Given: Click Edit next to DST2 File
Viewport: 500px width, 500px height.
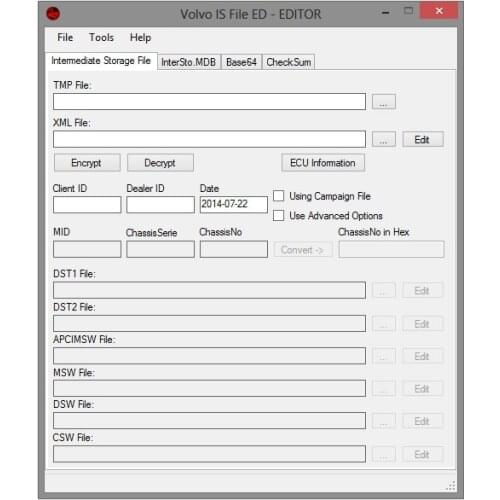Looking at the screenshot, I should click(423, 323).
